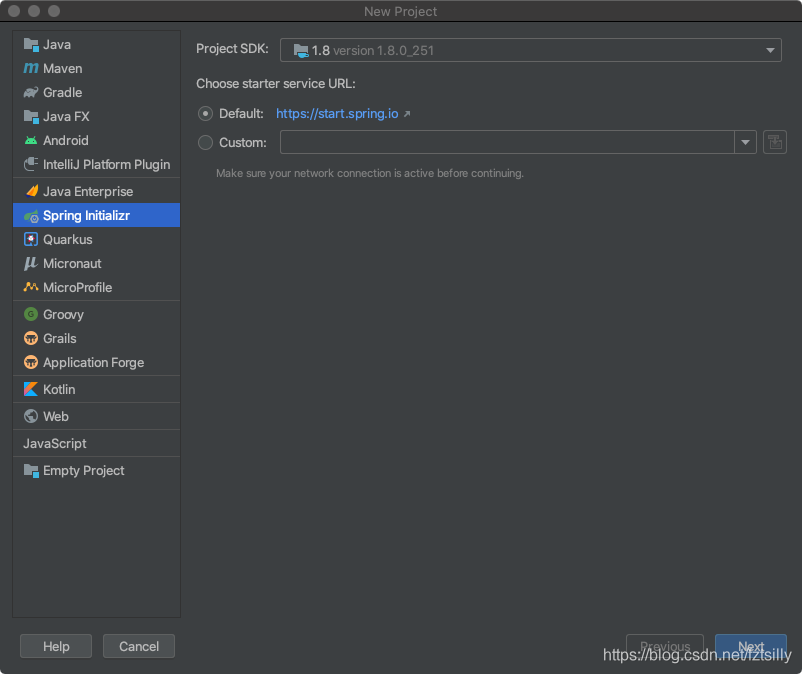Select the JavaScript project category
This screenshot has height=674, width=802.
96,443
